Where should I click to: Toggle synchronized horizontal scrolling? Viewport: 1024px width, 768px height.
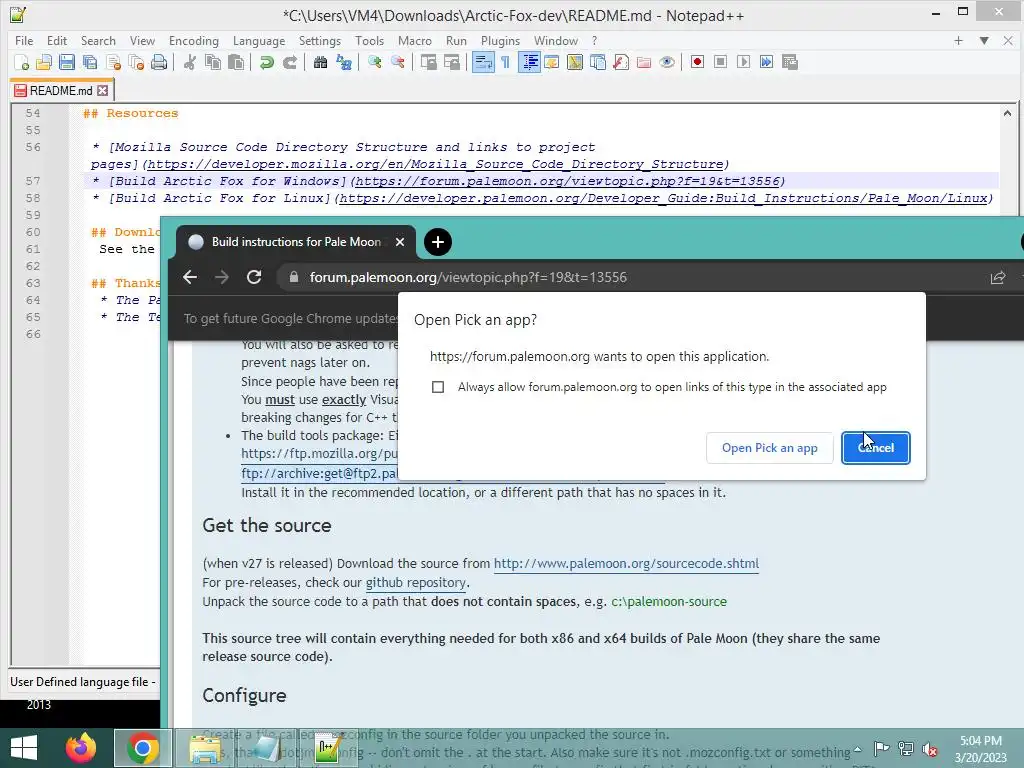pyautogui.click(x=451, y=62)
